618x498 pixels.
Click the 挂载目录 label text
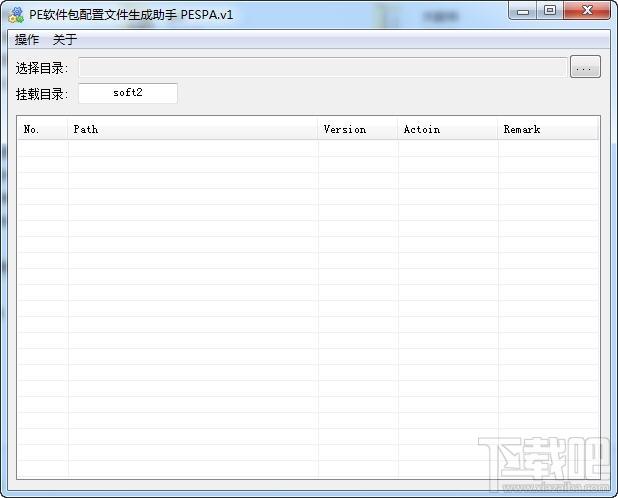click(42, 94)
